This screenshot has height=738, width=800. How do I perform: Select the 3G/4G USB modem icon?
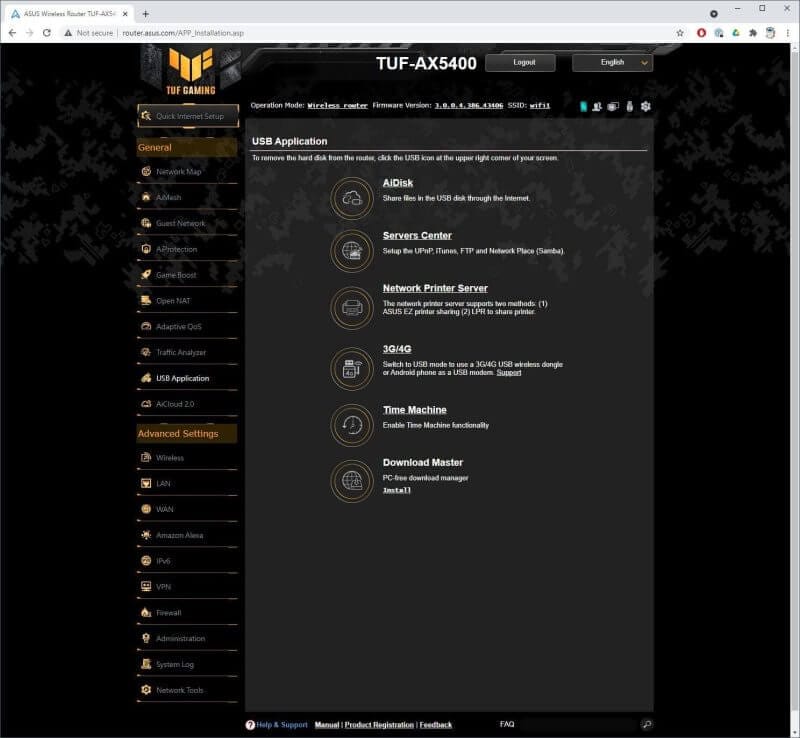click(x=351, y=367)
